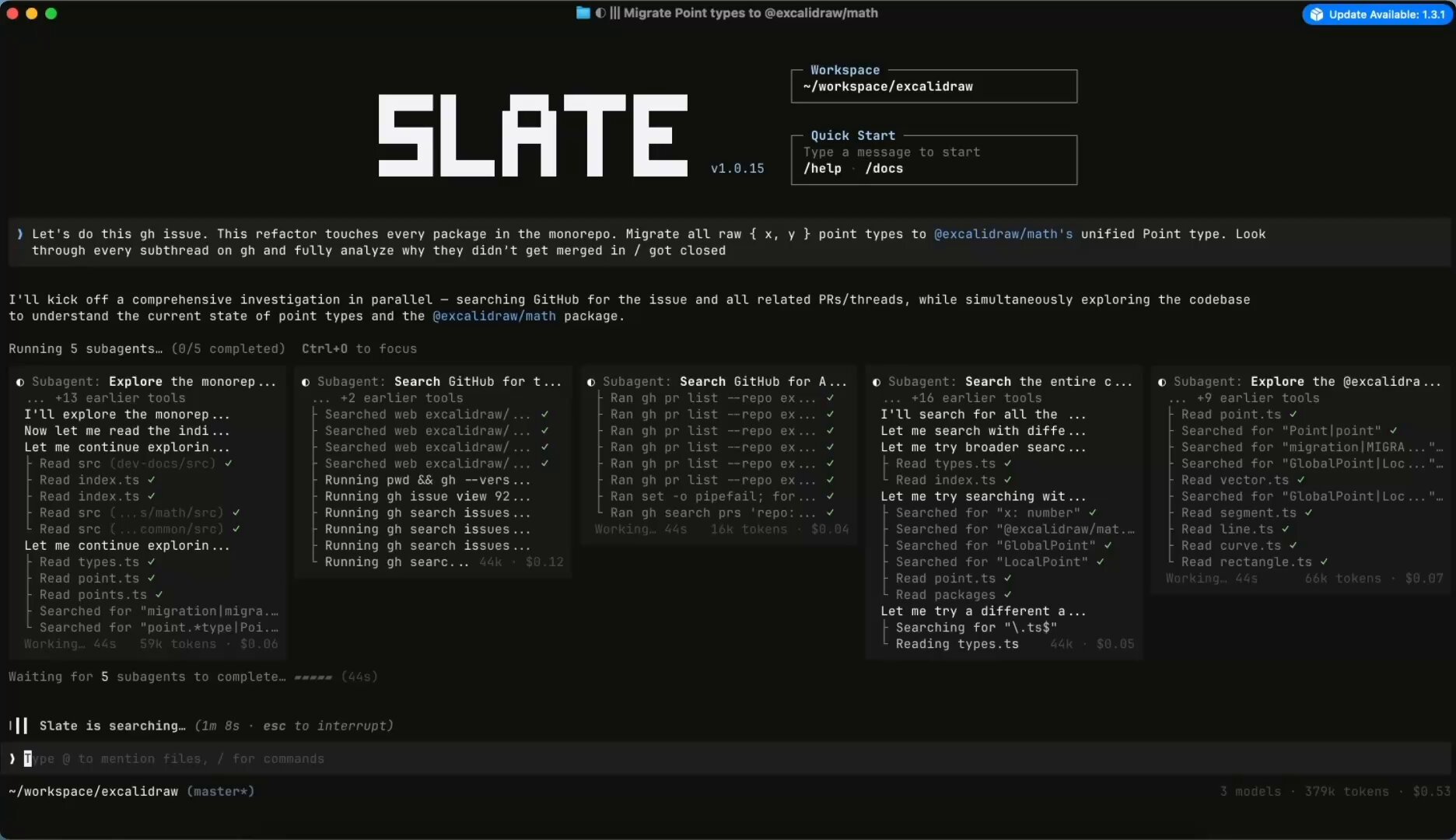This screenshot has height=840, width=1456.
Task: Click the @excalidraw/math's mention in the prompt
Action: pyautogui.click(x=1003, y=234)
